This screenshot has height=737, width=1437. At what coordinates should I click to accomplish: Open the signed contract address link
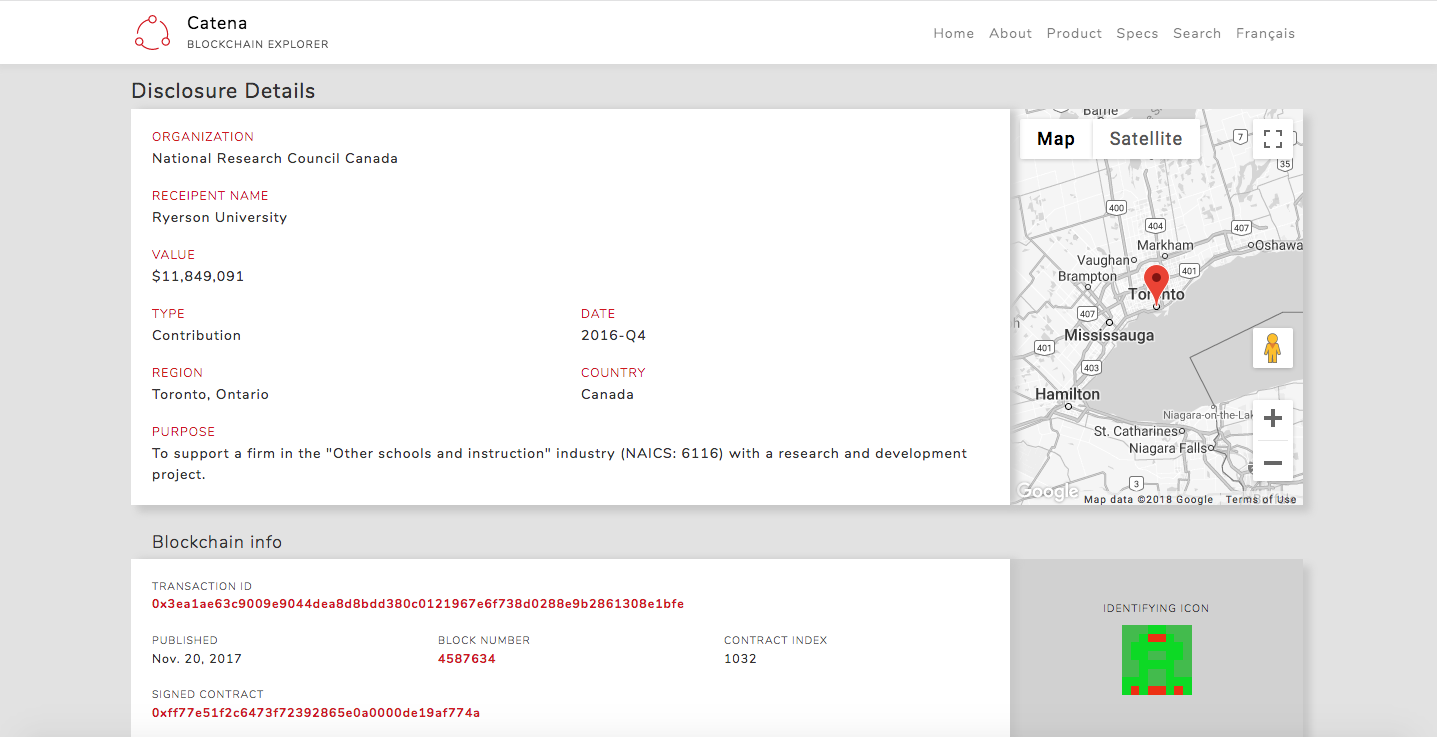coord(316,713)
